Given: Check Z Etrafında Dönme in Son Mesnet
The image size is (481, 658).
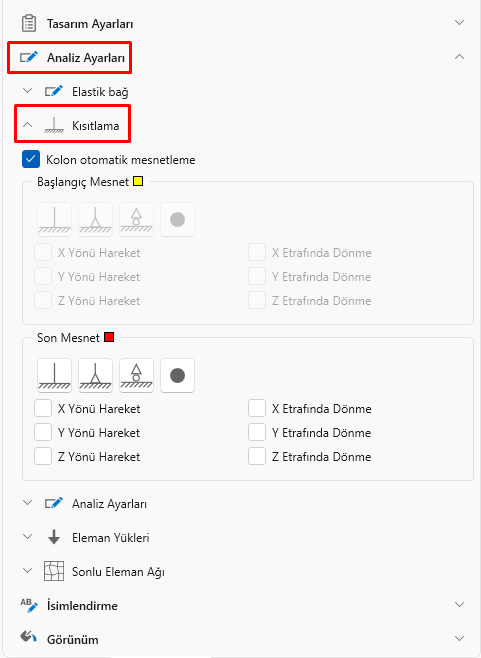Looking at the screenshot, I should tap(257, 456).
